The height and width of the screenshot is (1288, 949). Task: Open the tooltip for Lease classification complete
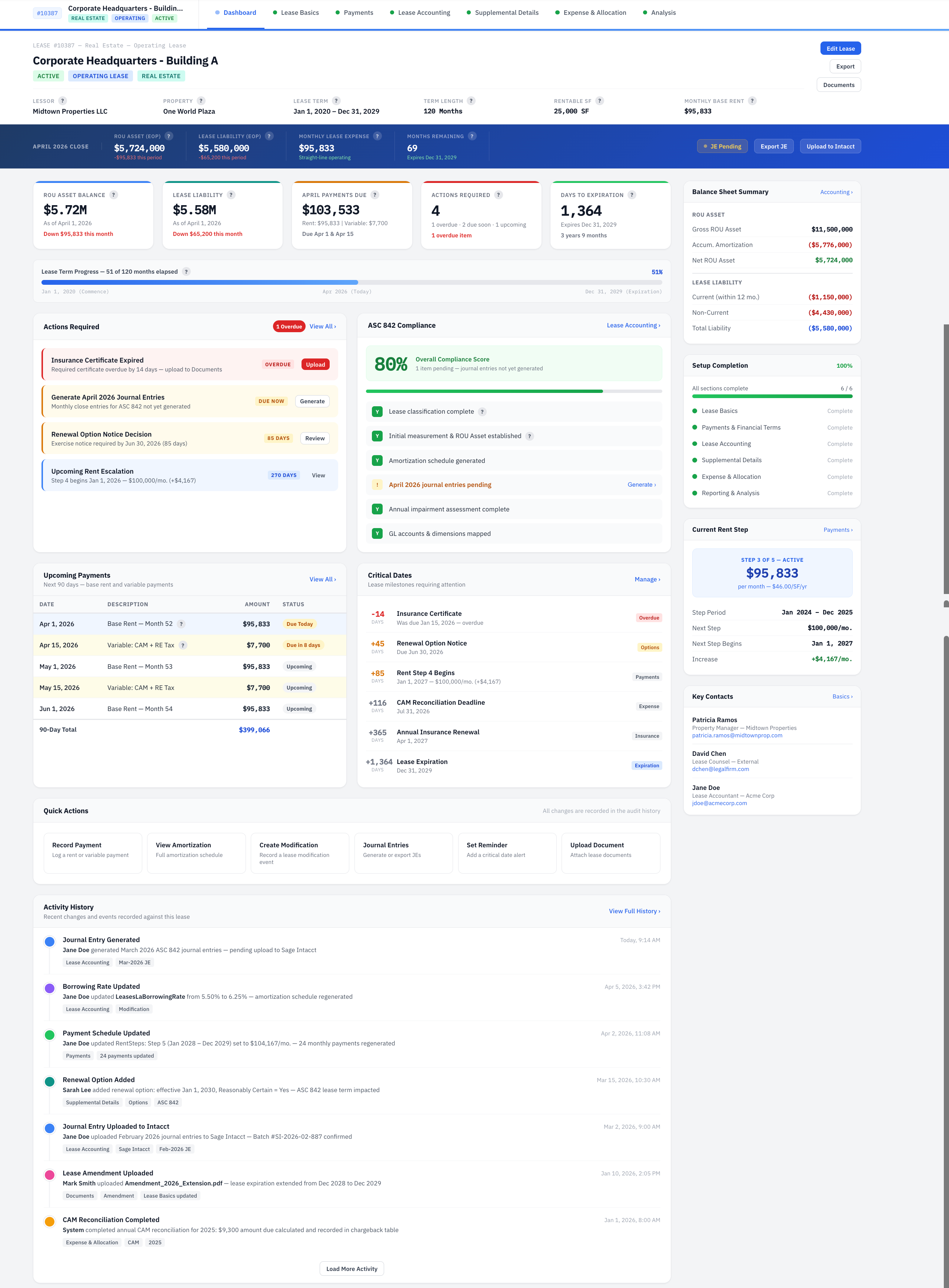483,411
